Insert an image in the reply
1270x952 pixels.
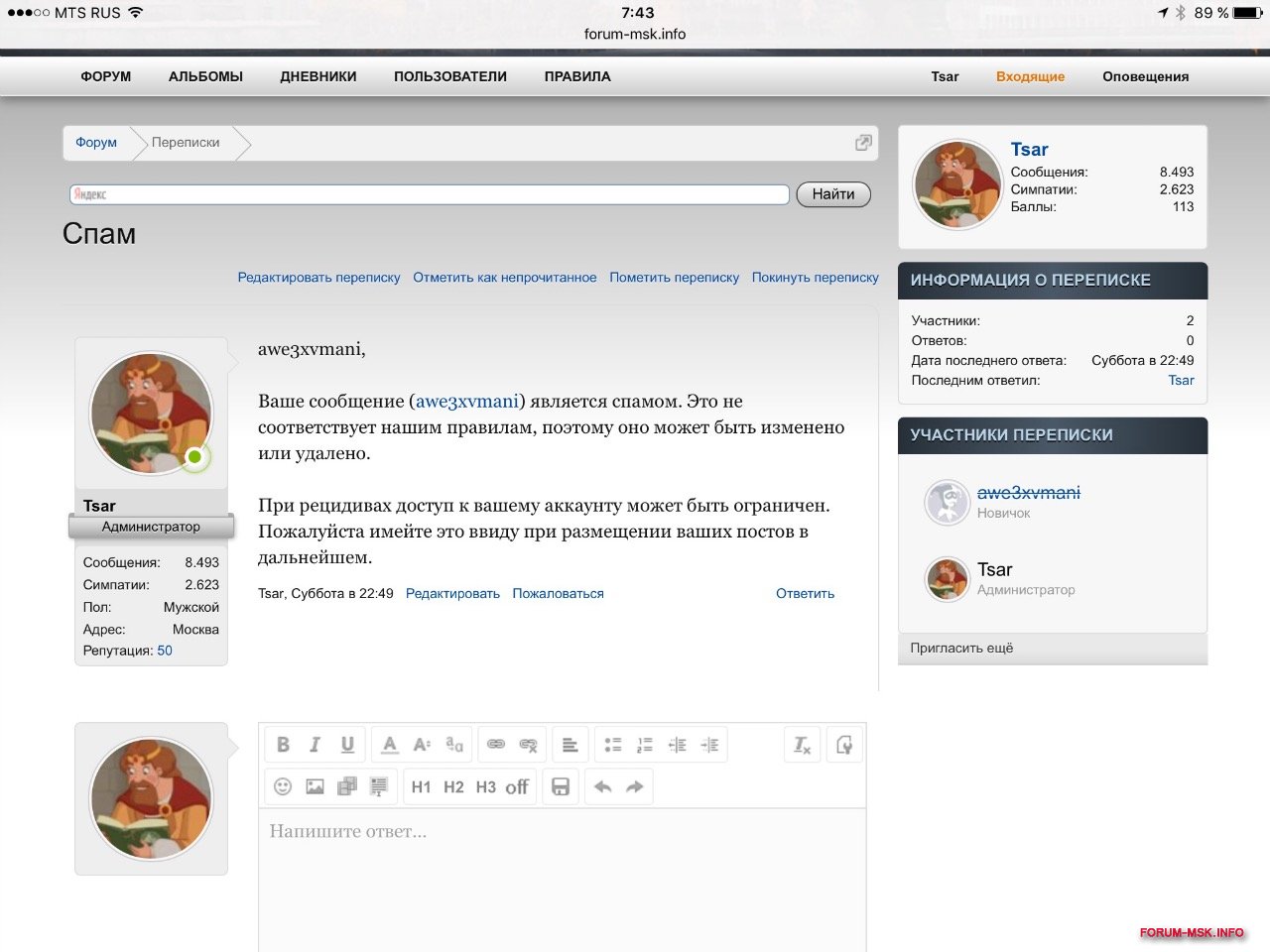[x=315, y=786]
